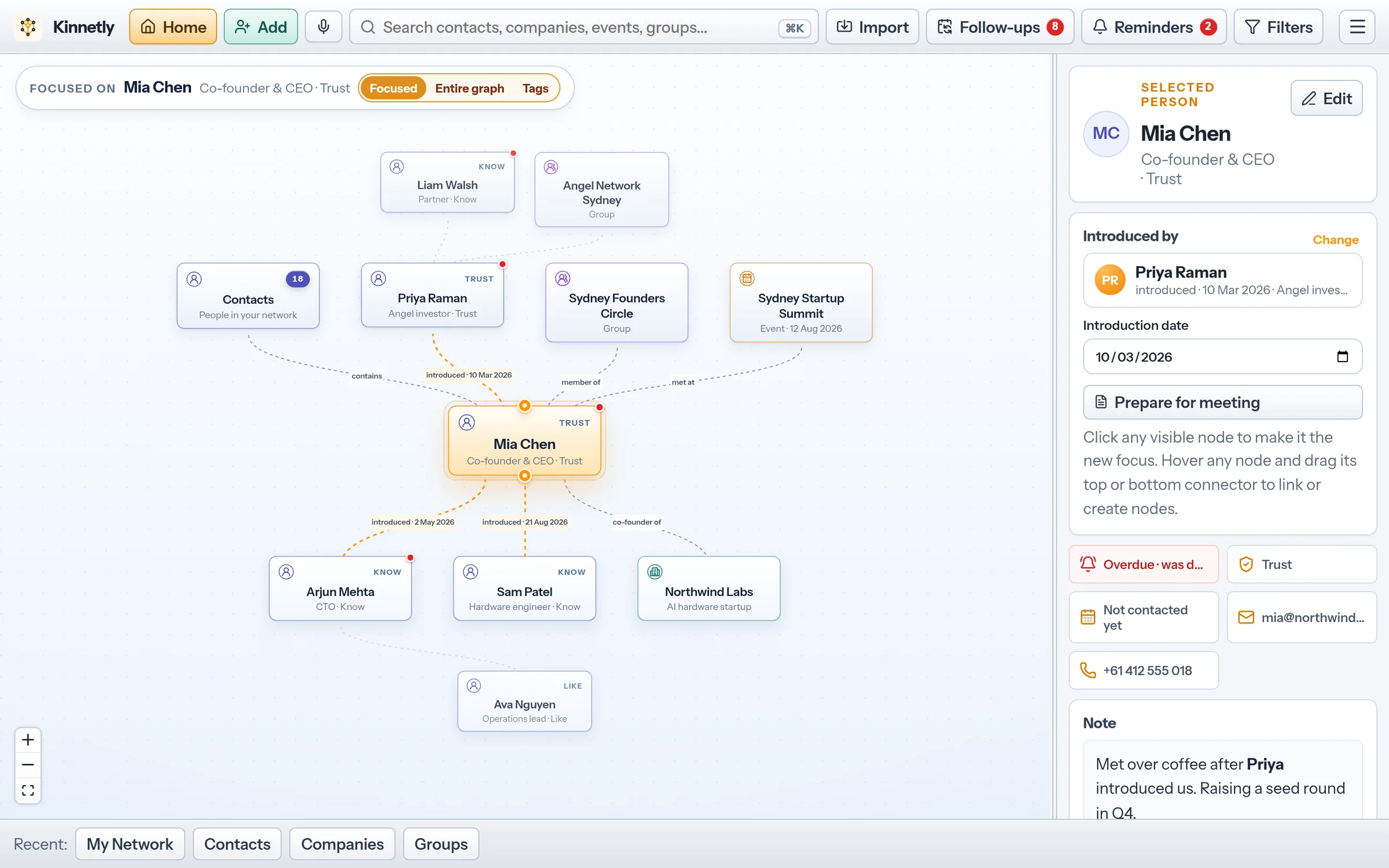This screenshot has width=1389, height=868.
Task: Switch to Focused graph view
Action: pyautogui.click(x=393, y=88)
